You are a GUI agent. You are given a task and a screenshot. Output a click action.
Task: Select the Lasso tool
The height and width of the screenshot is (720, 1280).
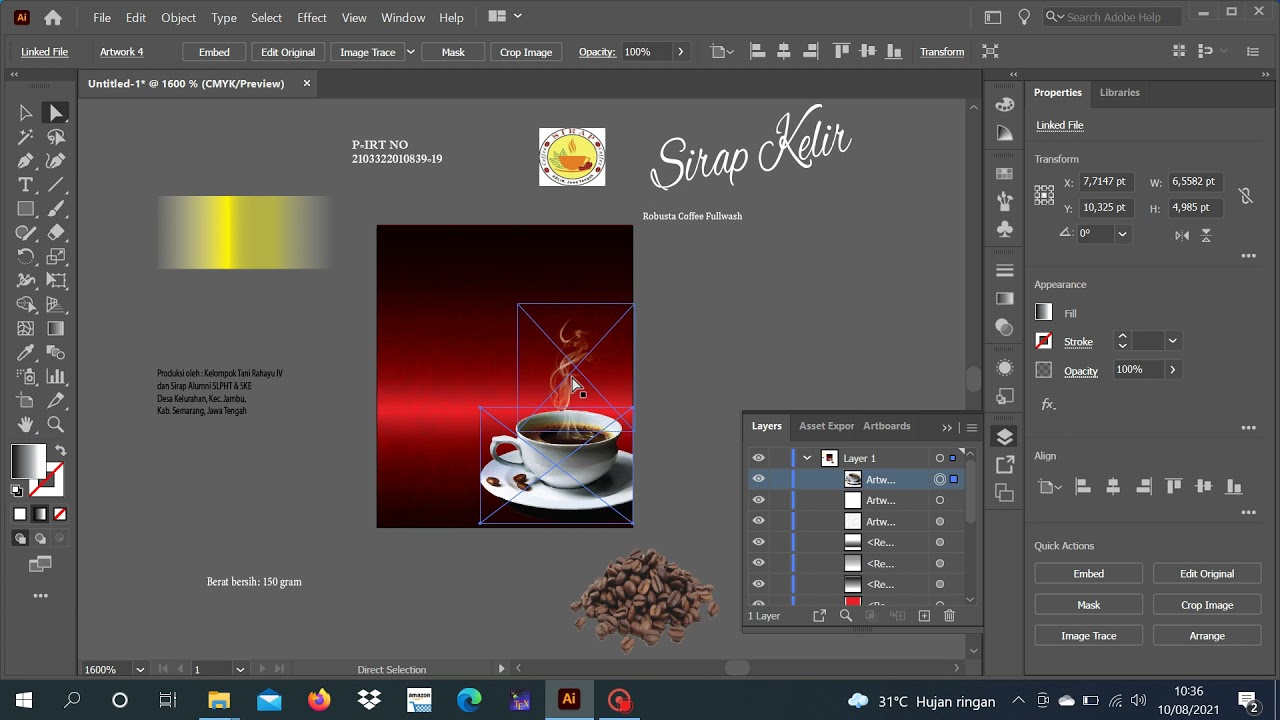(56, 137)
